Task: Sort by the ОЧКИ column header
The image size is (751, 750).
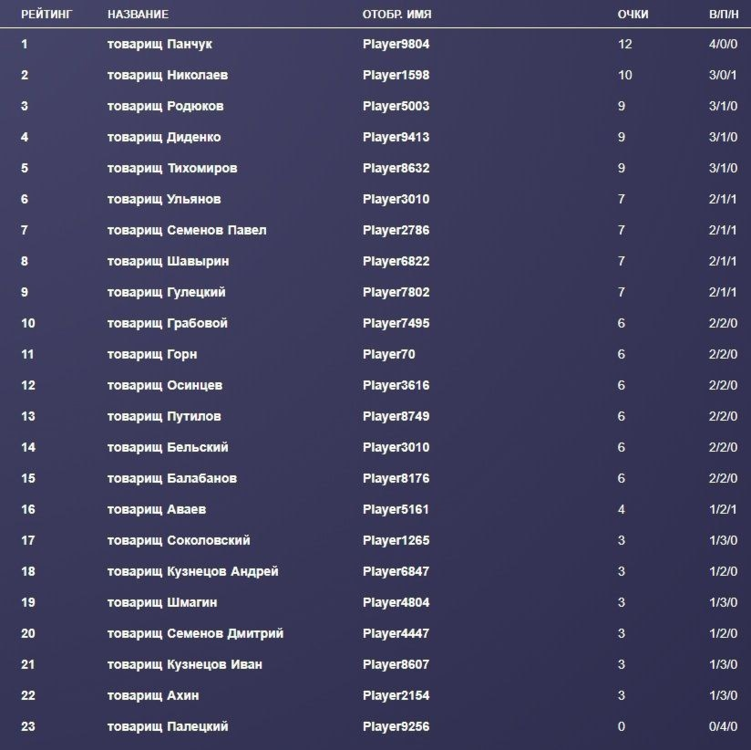Action: 633,14
